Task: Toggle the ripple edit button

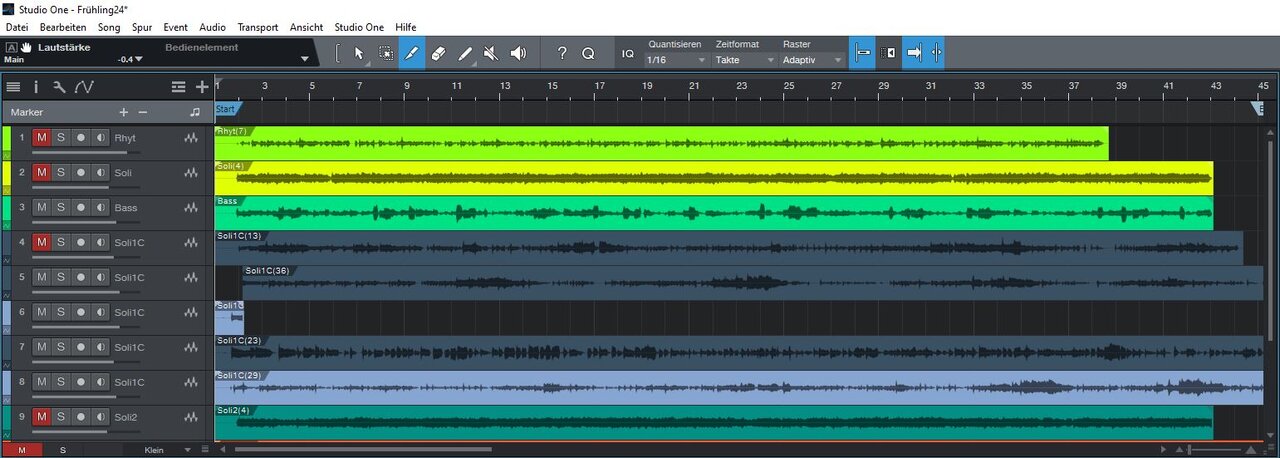Action: (888, 53)
